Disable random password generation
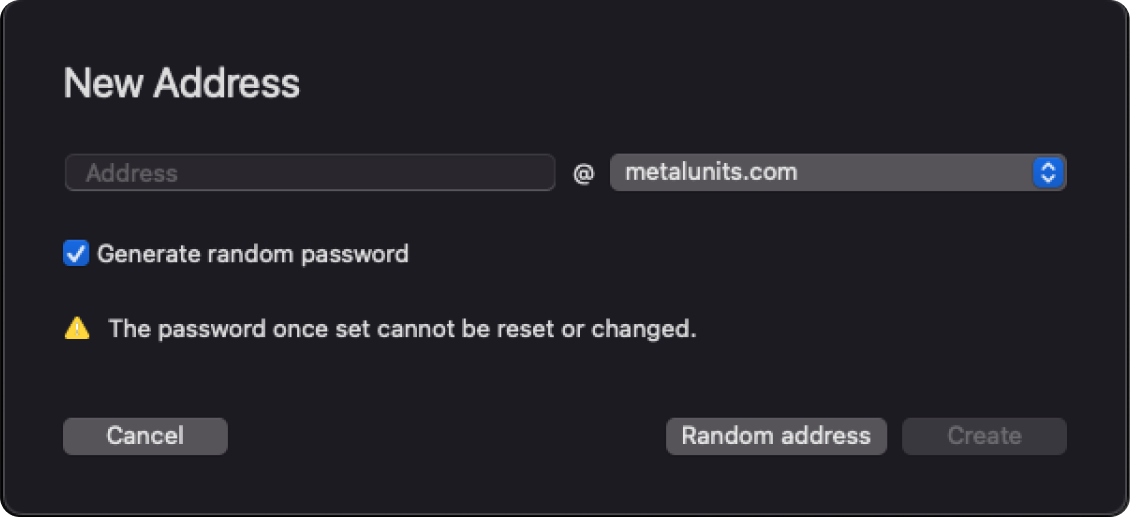The height and width of the screenshot is (517, 1130). pyautogui.click(x=76, y=253)
